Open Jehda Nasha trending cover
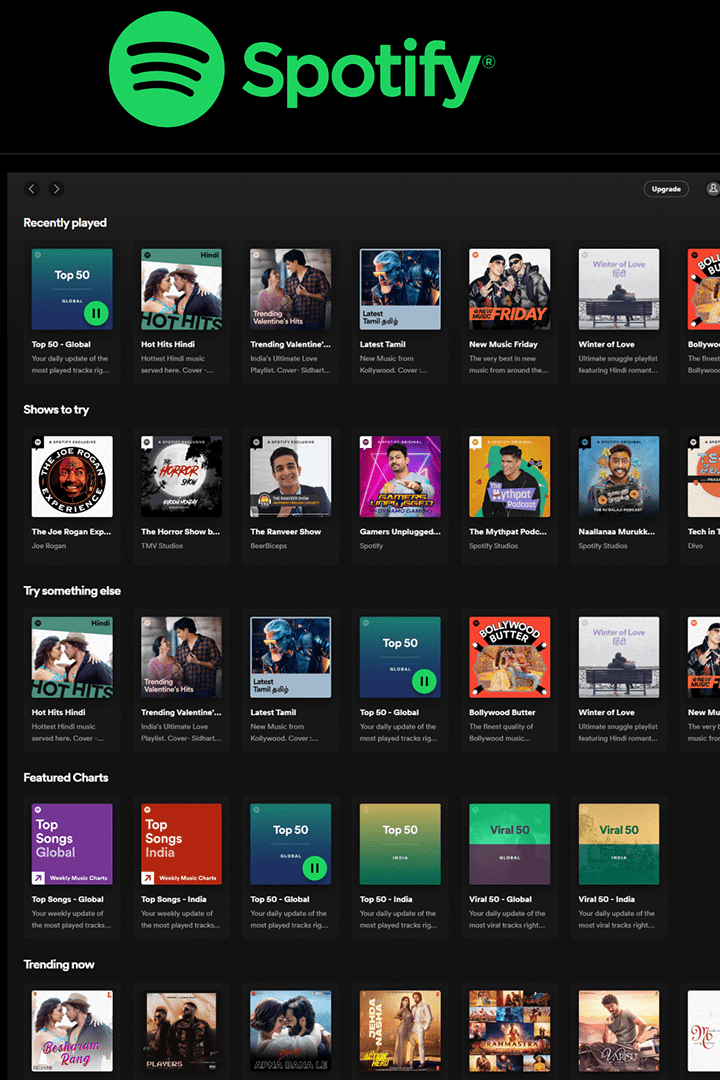The height and width of the screenshot is (1080, 720). [400, 1030]
